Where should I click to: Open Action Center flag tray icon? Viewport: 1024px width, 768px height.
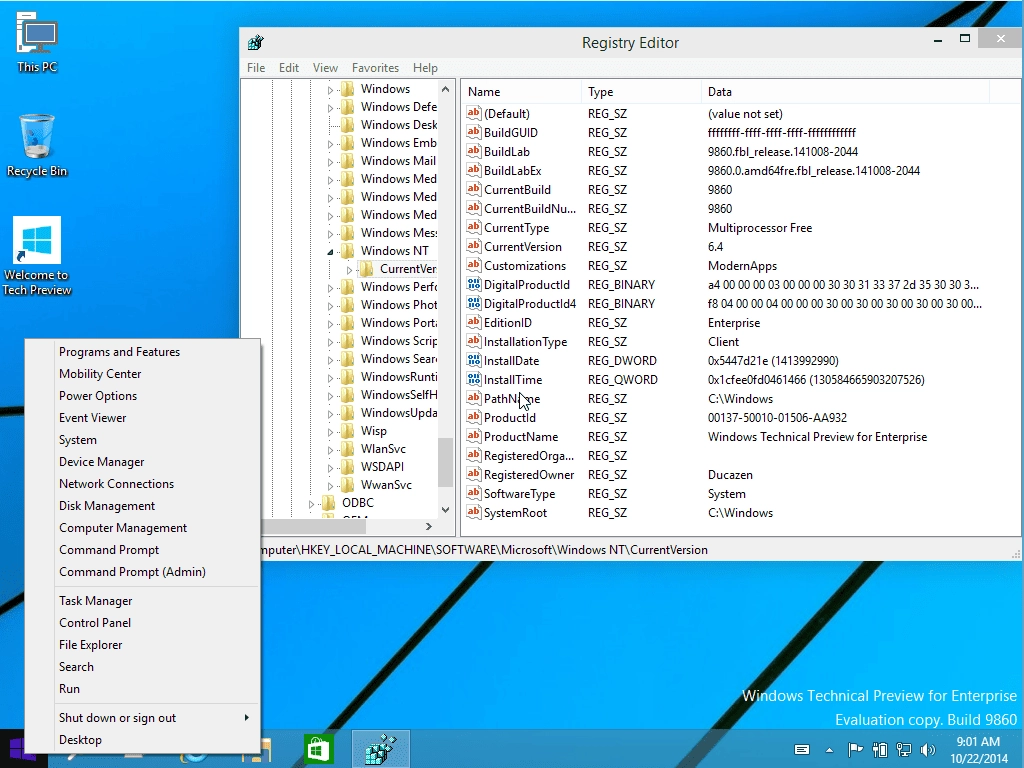point(855,749)
